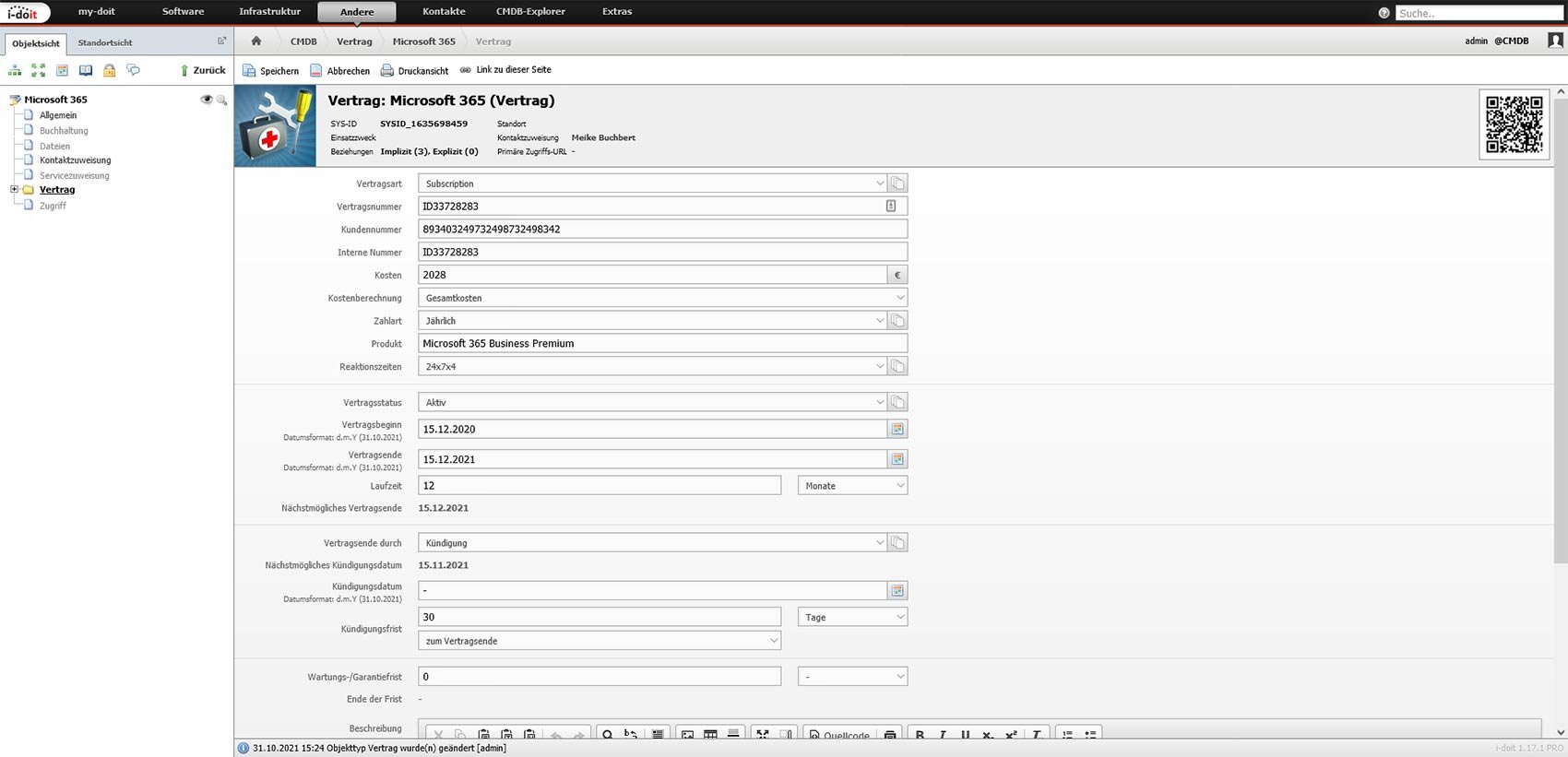Open dialog editor icon beside Zahlart

coord(897,320)
